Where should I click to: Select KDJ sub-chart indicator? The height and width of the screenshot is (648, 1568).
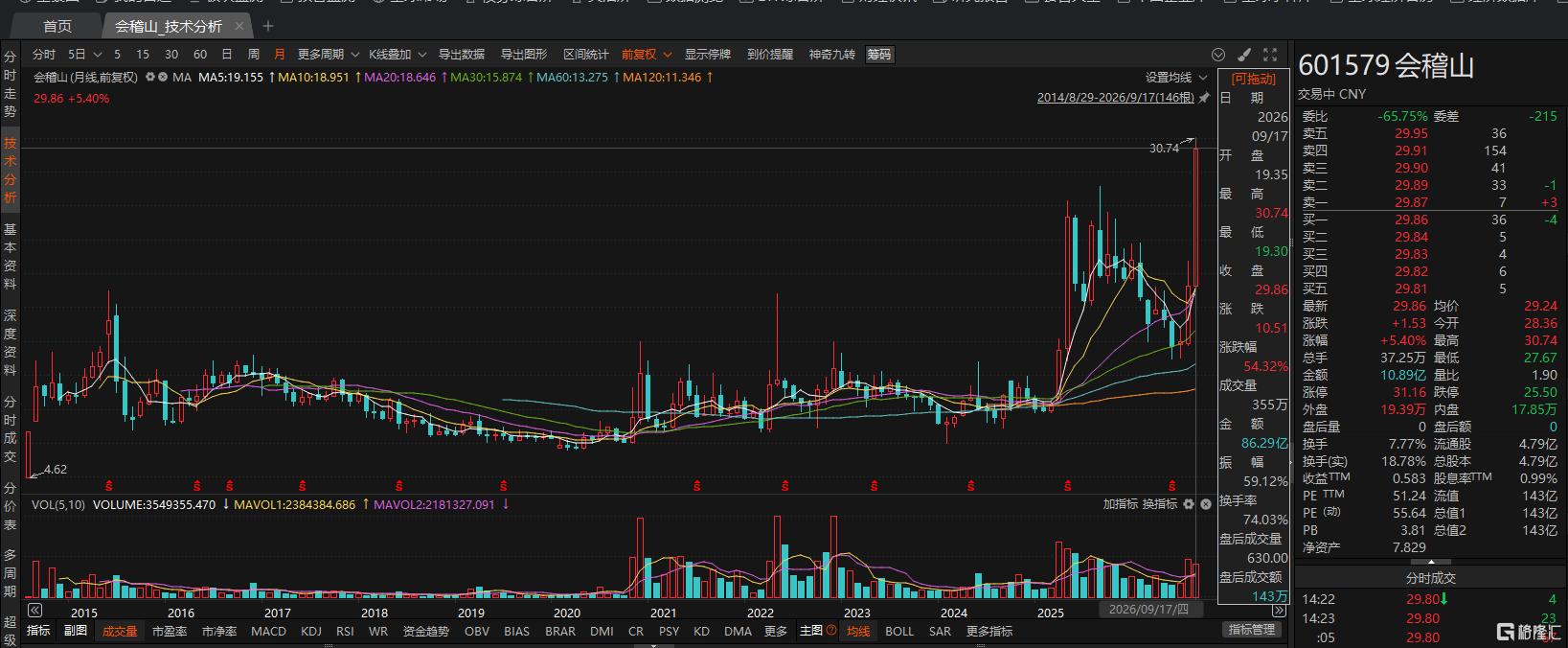tap(311, 631)
